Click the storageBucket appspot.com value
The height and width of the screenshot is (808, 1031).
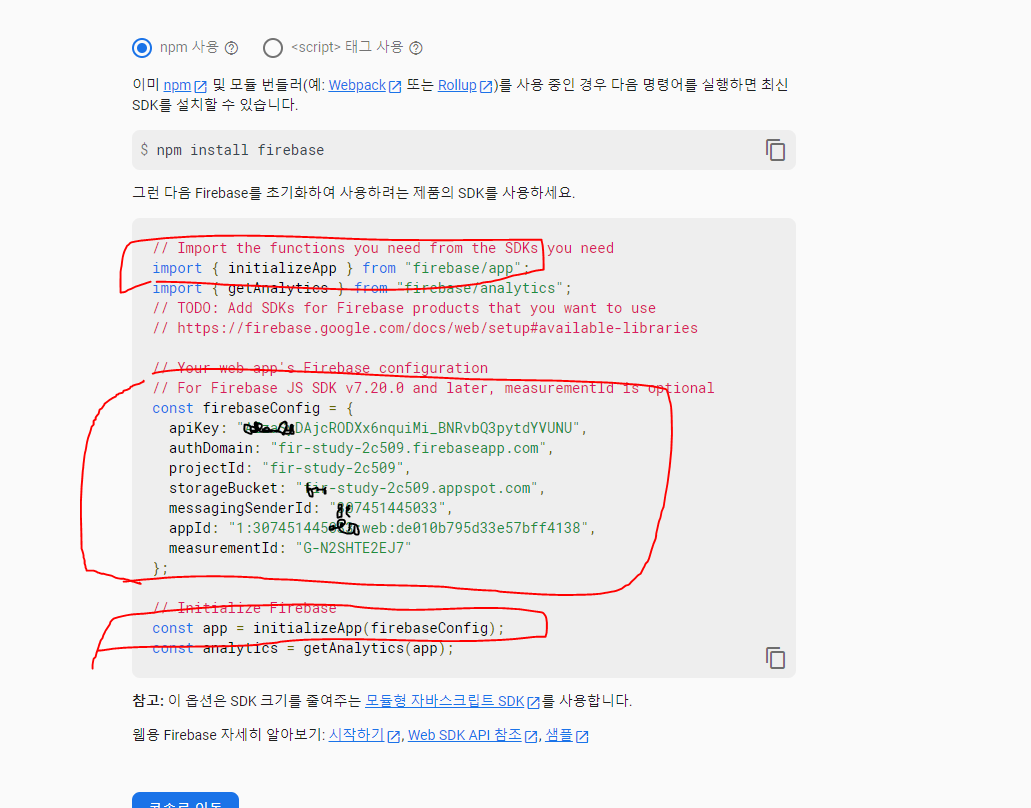click(417, 488)
